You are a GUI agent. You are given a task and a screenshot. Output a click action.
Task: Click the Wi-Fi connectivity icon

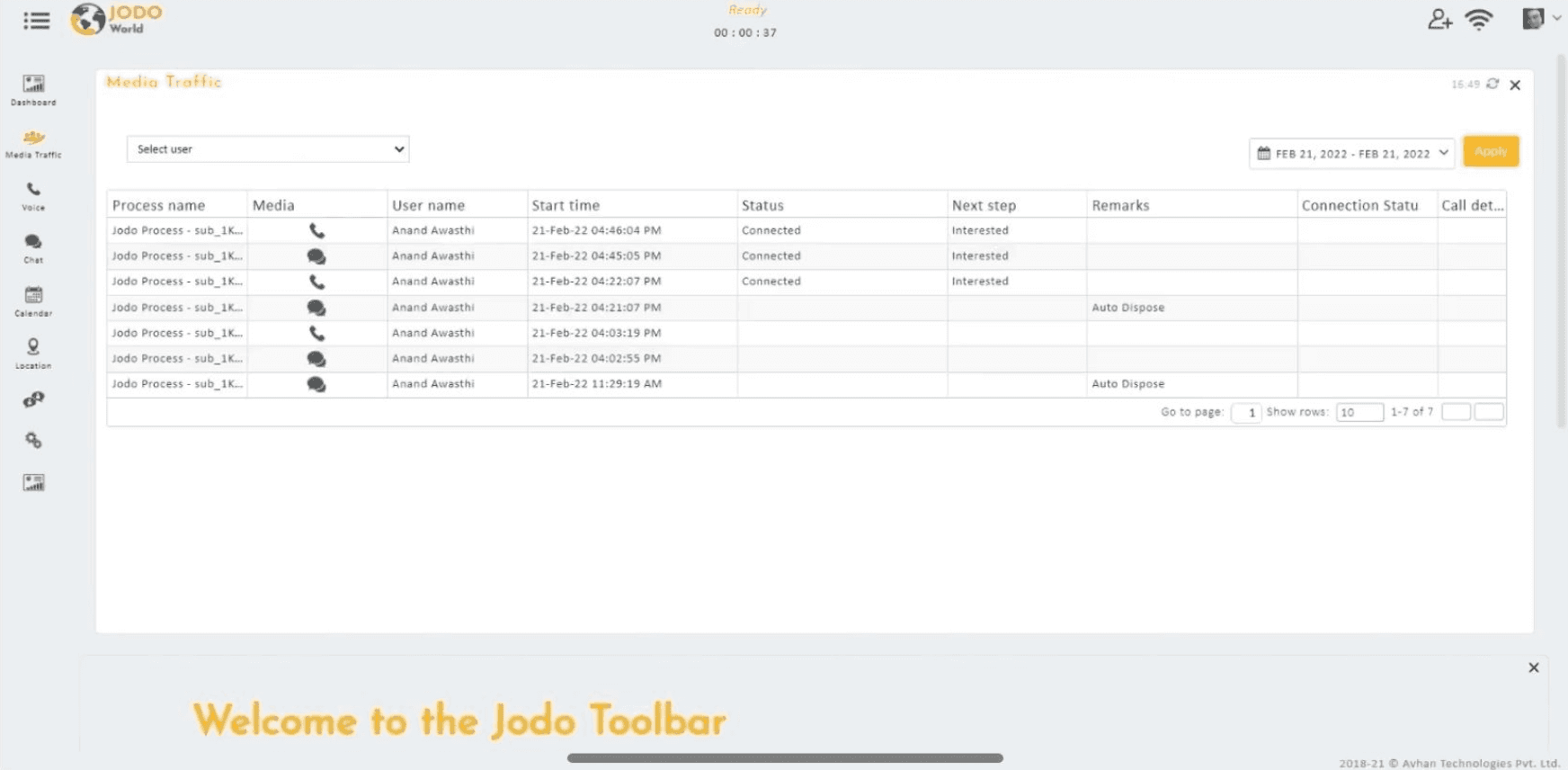coord(1479,19)
